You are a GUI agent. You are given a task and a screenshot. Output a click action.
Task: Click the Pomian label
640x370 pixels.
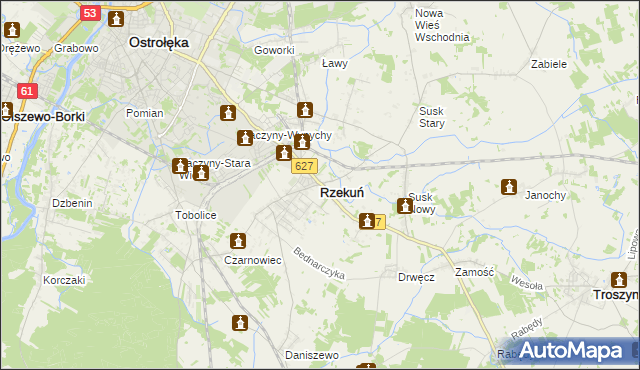tap(144, 113)
